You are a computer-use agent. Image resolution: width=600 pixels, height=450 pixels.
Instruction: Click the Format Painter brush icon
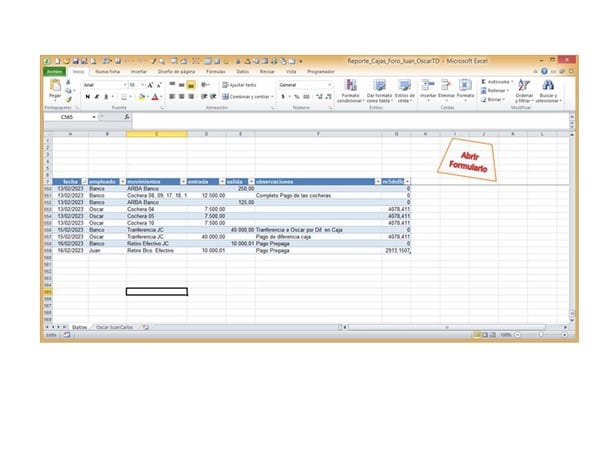pyautogui.click(x=68, y=99)
